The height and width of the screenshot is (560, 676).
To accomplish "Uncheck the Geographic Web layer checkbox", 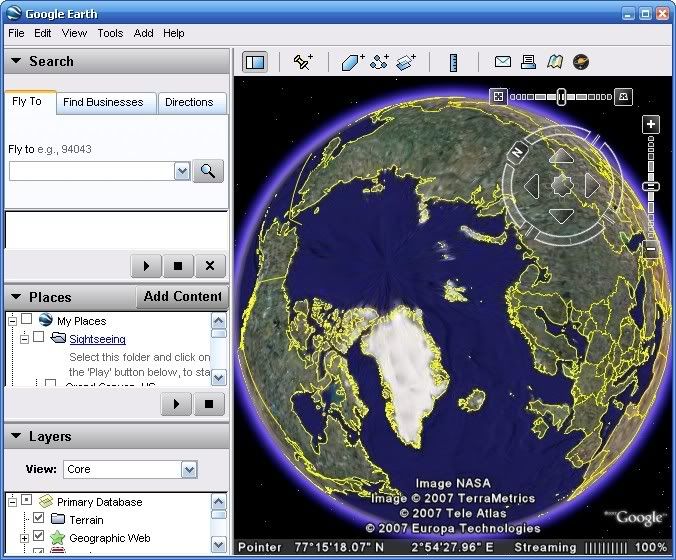I will tap(39, 535).
